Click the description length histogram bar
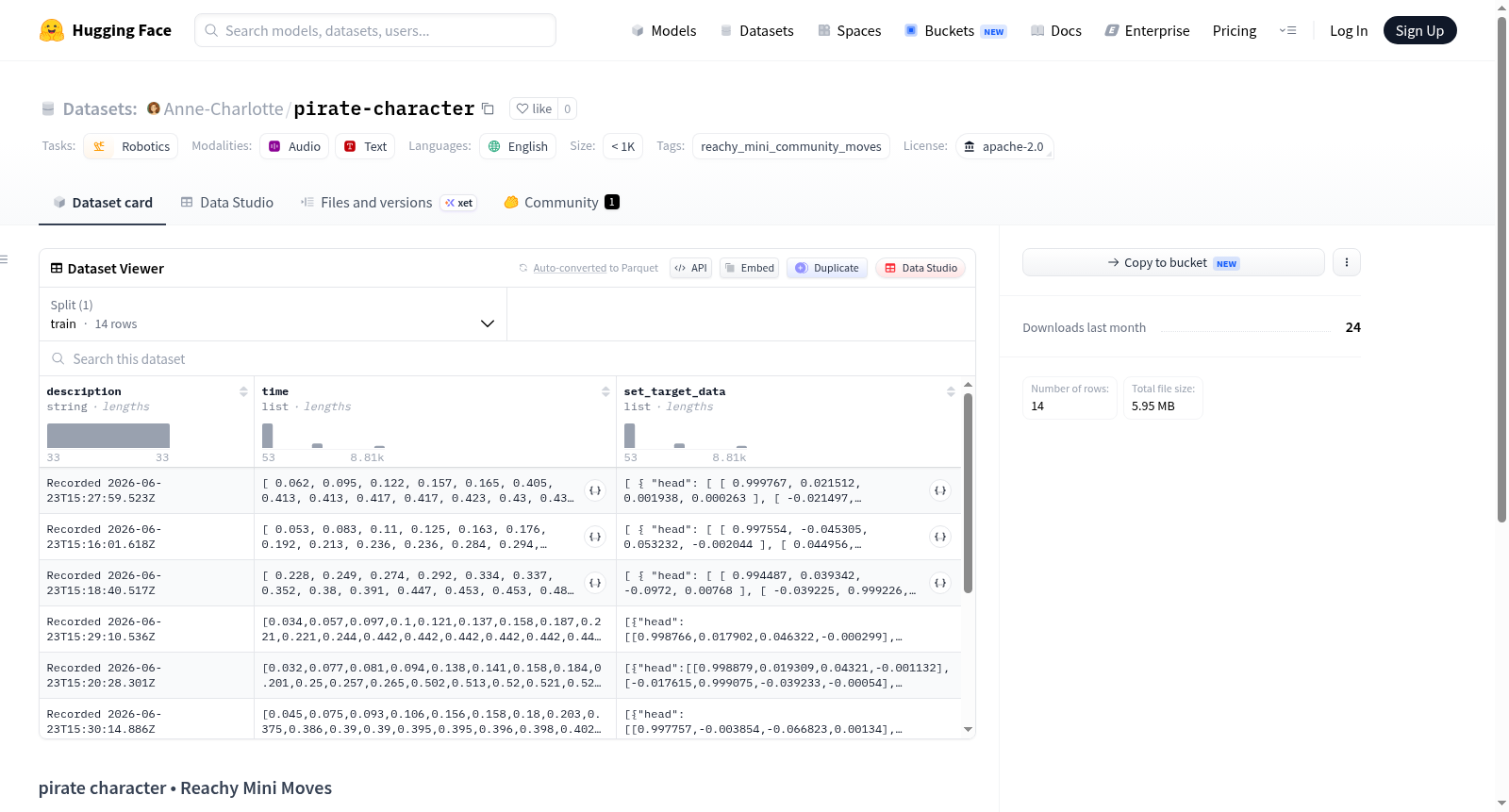The height and width of the screenshot is (812, 1509). tap(108, 436)
